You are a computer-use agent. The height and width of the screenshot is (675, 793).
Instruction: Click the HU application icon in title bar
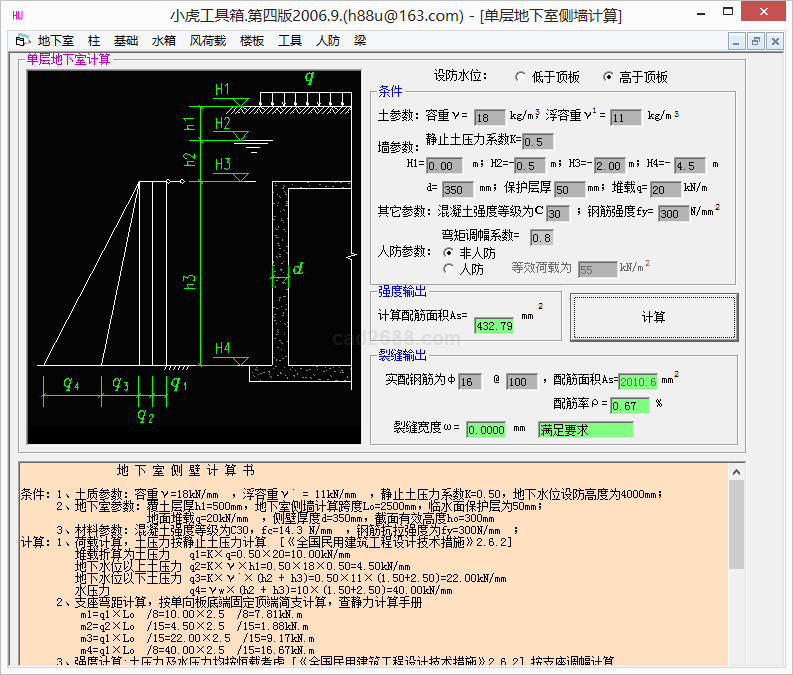(17, 15)
